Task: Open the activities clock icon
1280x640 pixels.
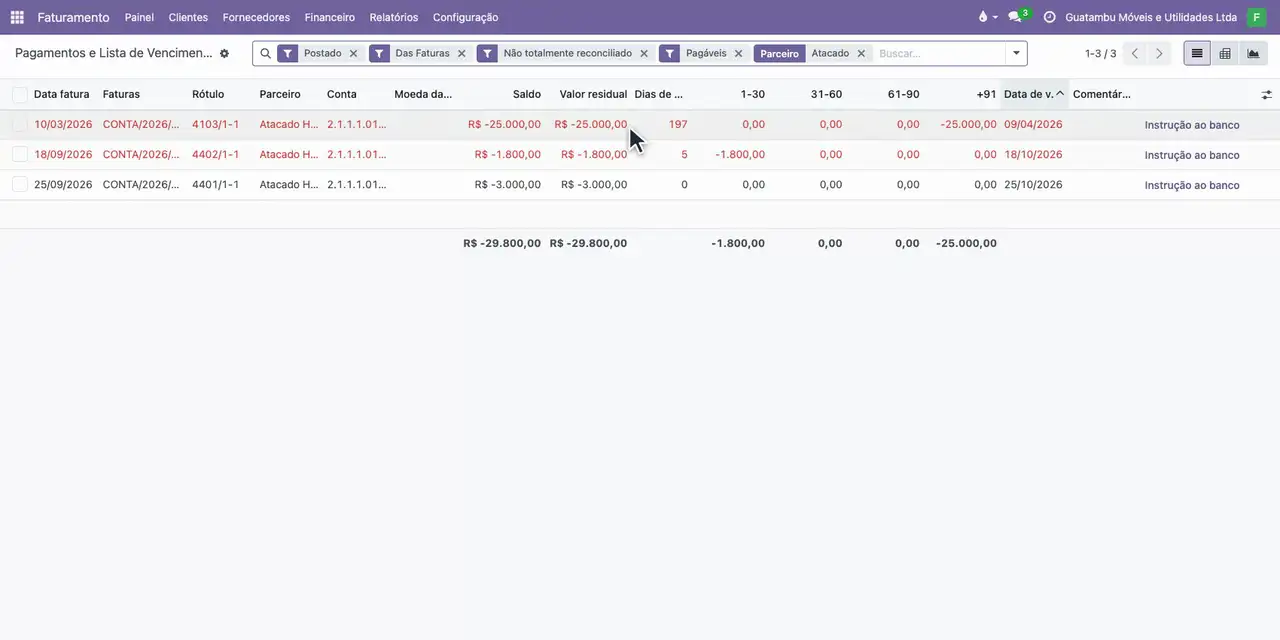Action: coord(1049,17)
